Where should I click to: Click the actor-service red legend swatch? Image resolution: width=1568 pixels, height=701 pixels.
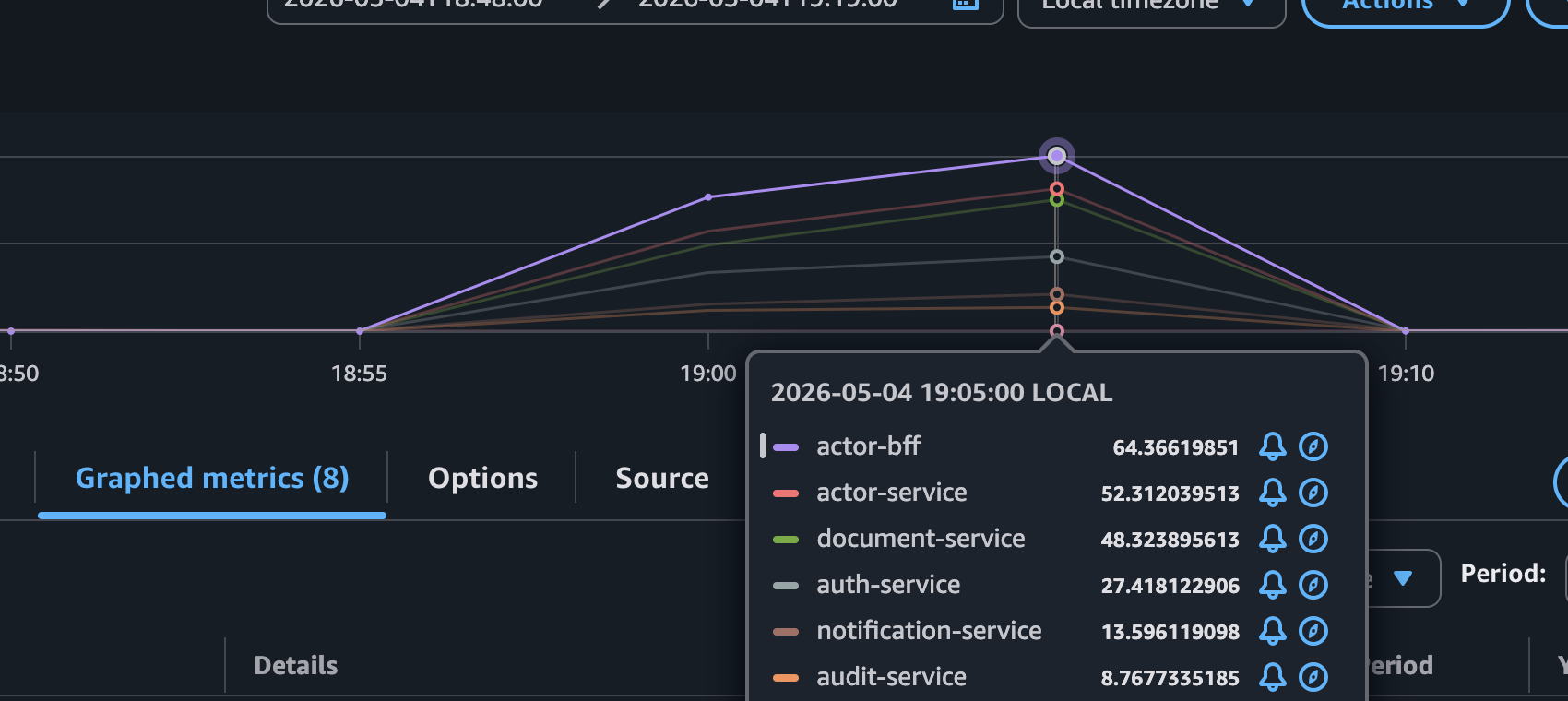pyautogui.click(x=786, y=493)
